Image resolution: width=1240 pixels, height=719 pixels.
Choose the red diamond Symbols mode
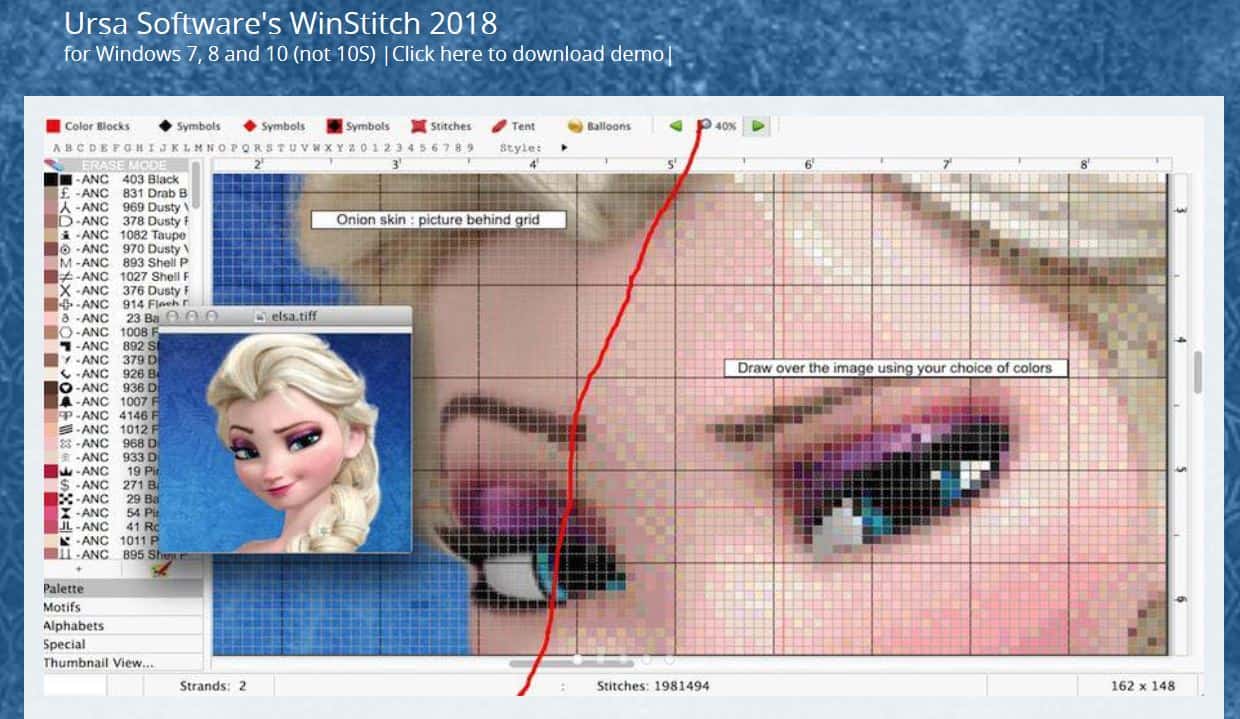click(274, 126)
